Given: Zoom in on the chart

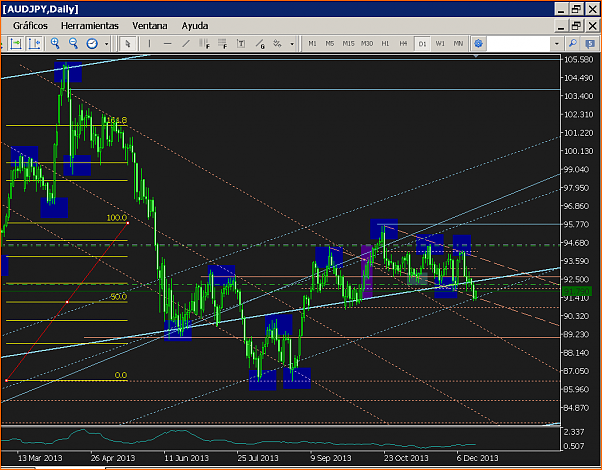Looking at the screenshot, I should pos(55,43).
